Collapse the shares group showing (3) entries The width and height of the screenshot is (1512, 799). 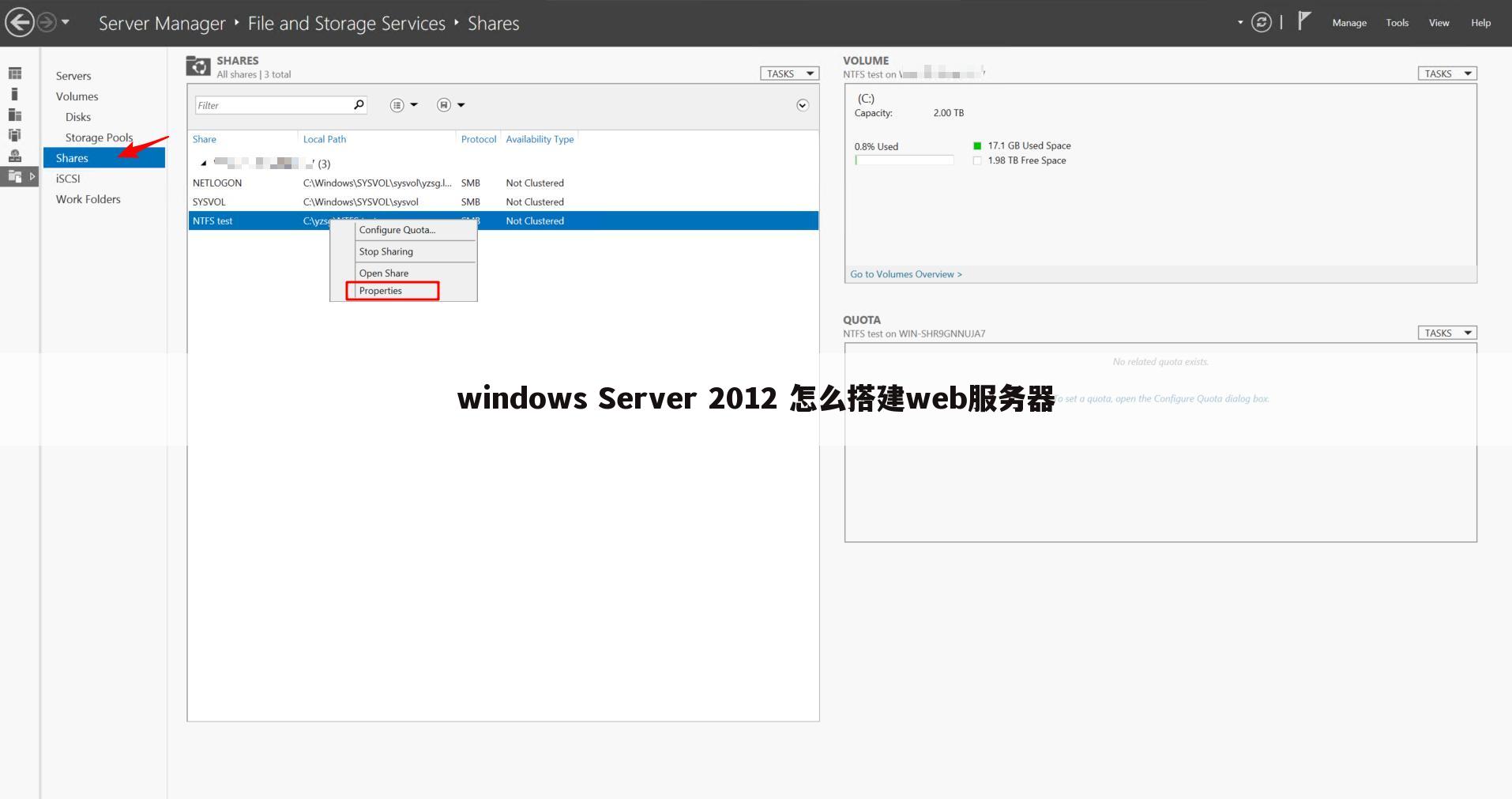(x=203, y=164)
